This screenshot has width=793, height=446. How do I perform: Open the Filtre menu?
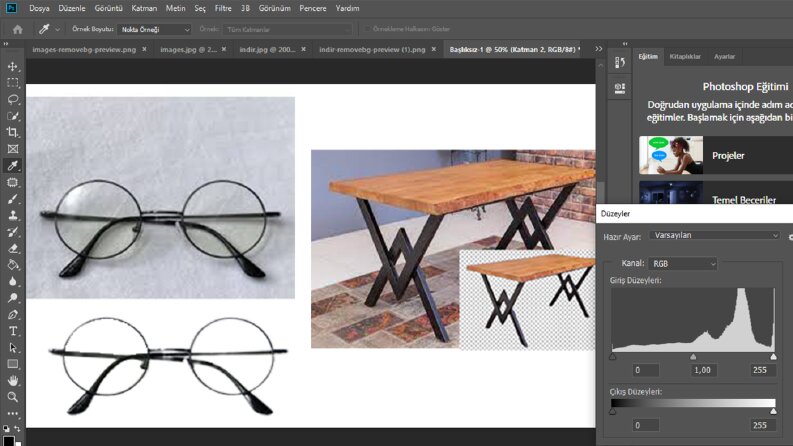(223, 9)
